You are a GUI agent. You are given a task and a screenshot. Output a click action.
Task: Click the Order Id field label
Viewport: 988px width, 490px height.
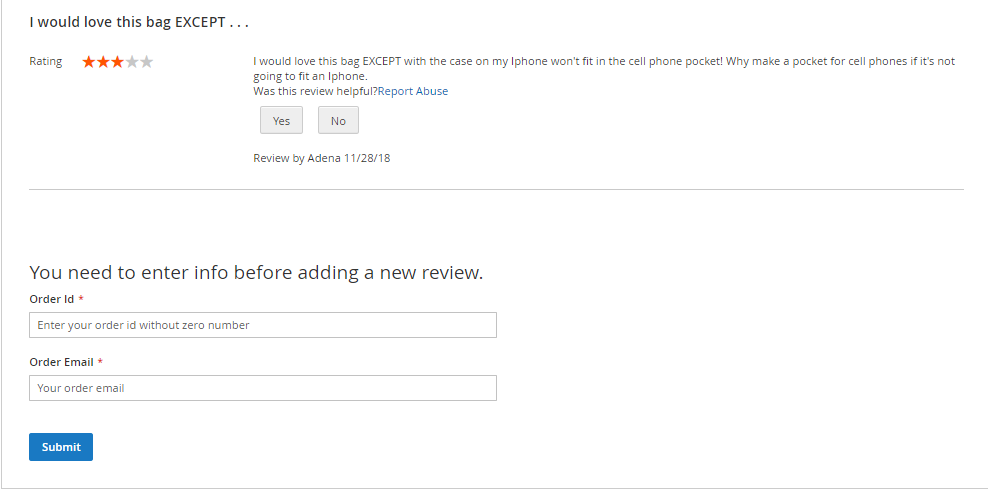click(51, 299)
